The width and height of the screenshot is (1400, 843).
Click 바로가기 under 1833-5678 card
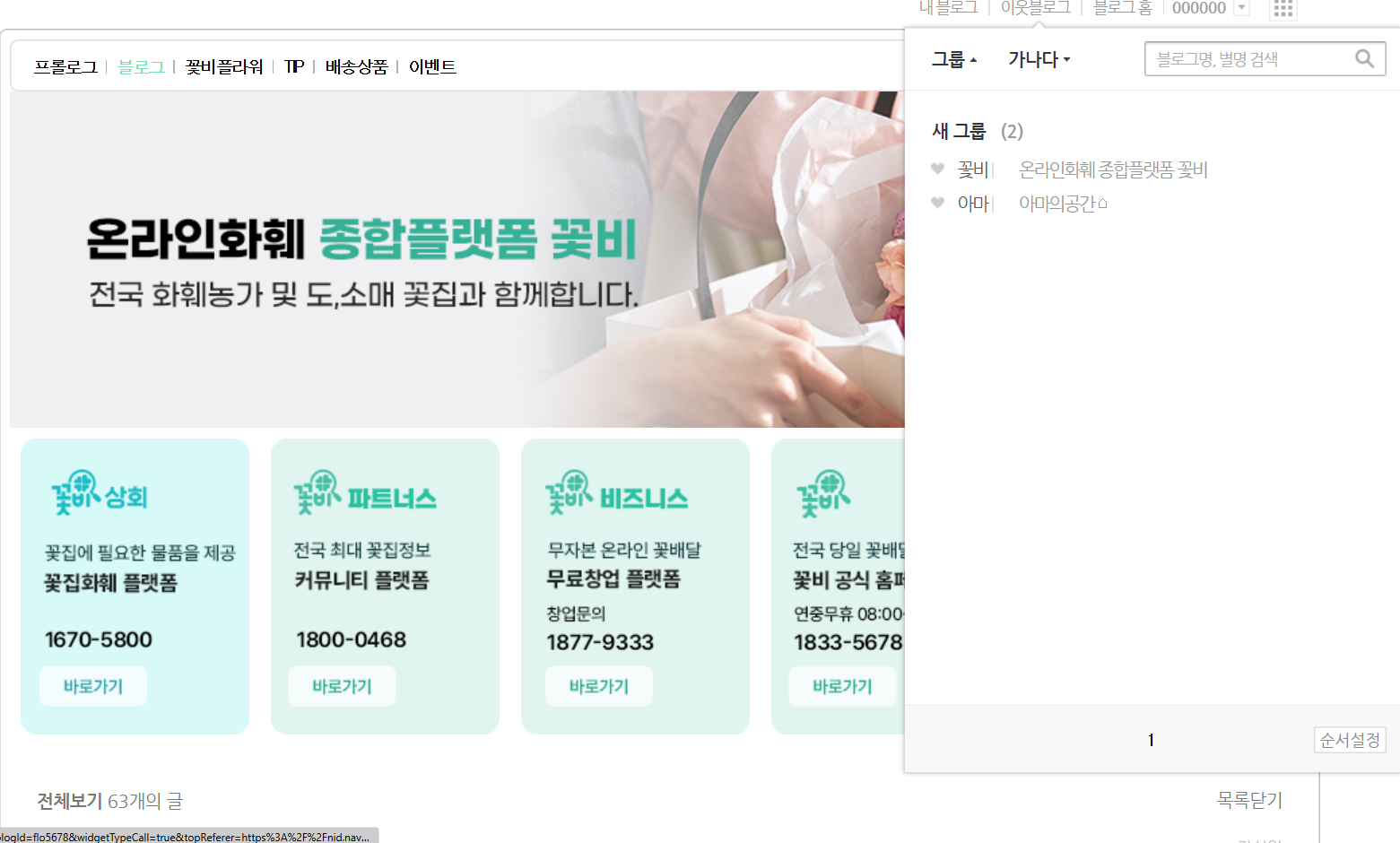pyautogui.click(x=842, y=686)
